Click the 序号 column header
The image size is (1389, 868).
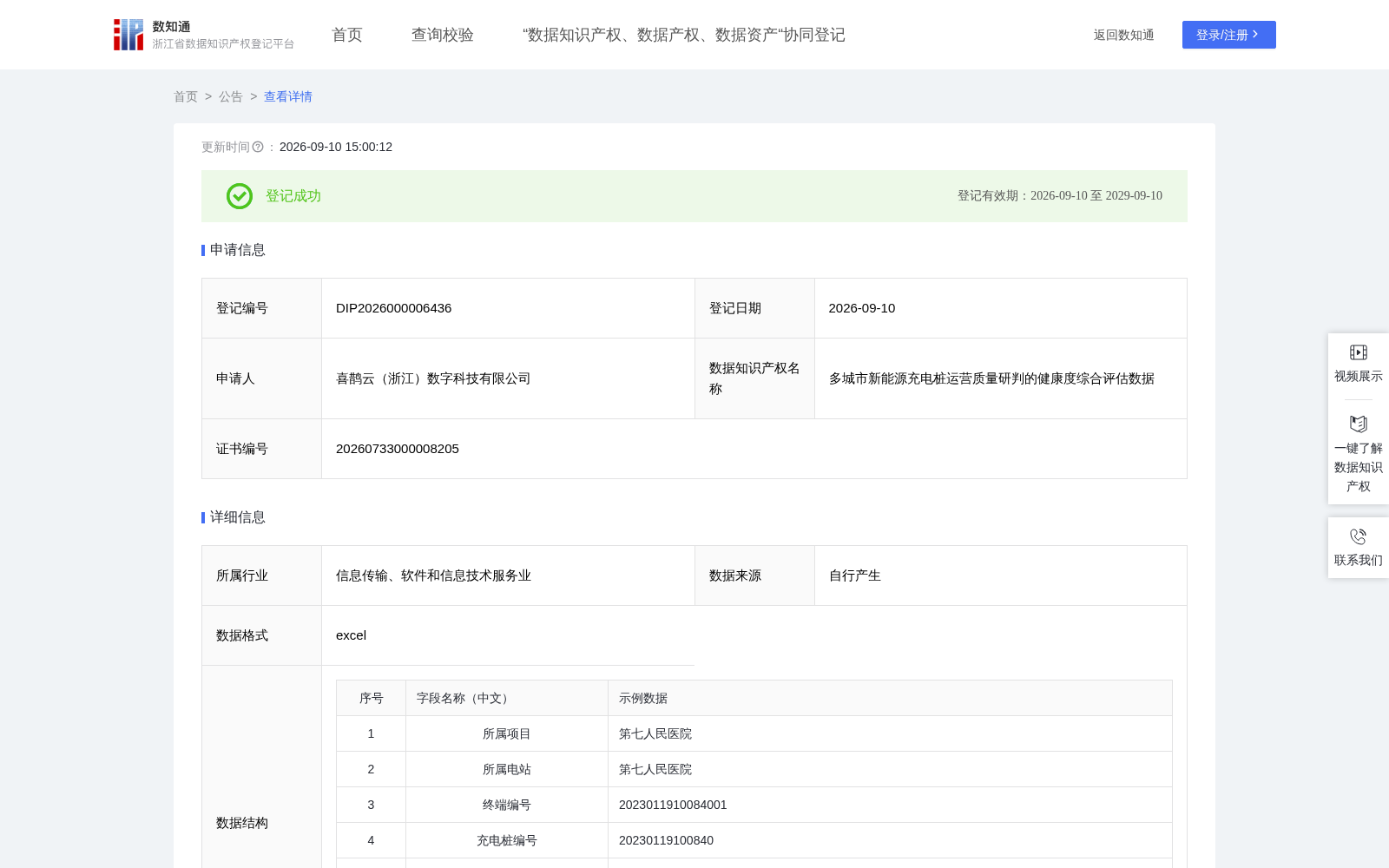coord(372,698)
